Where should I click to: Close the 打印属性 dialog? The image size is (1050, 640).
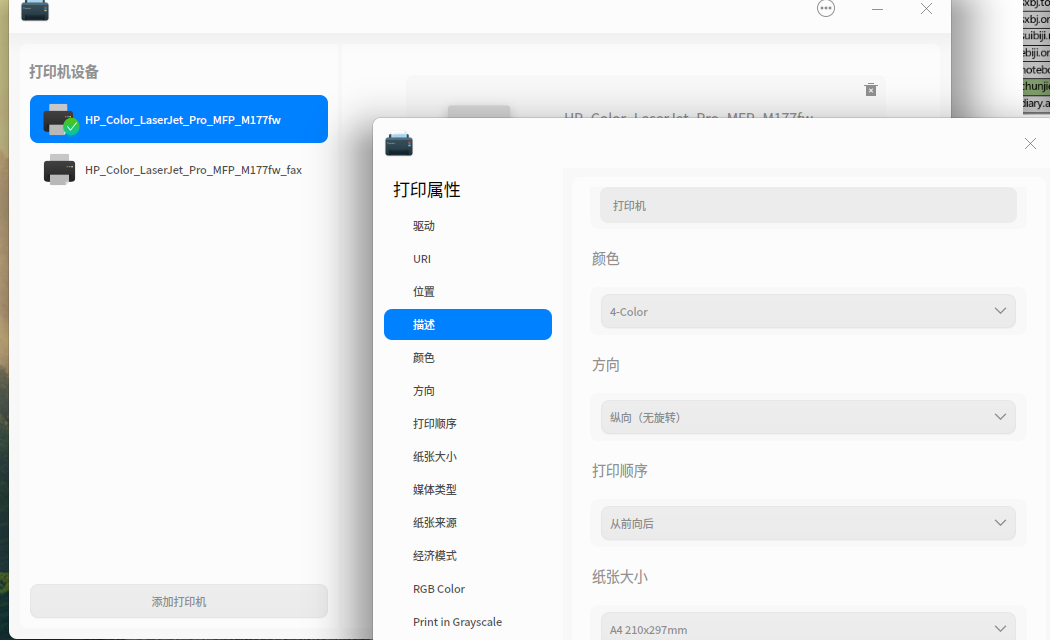coord(1030,144)
